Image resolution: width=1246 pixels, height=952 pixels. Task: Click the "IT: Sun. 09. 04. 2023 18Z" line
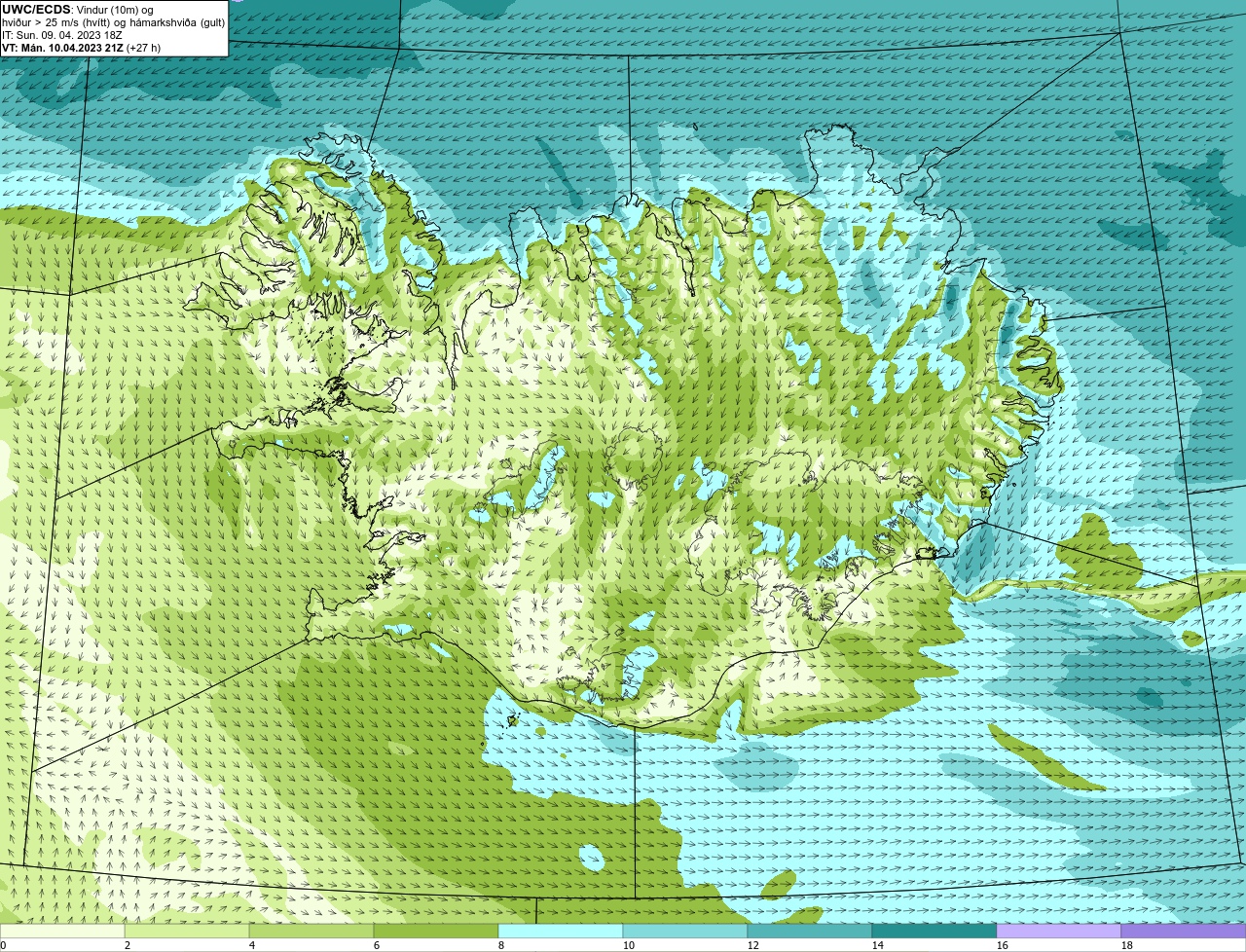(x=62, y=35)
